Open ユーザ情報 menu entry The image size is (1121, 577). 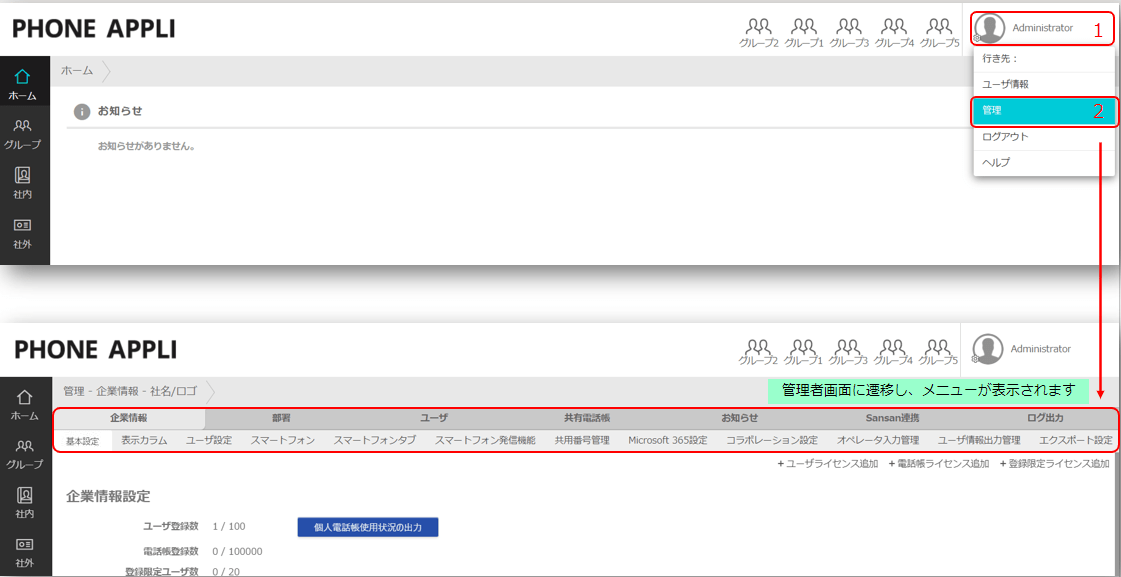click(x=1044, y=84)
